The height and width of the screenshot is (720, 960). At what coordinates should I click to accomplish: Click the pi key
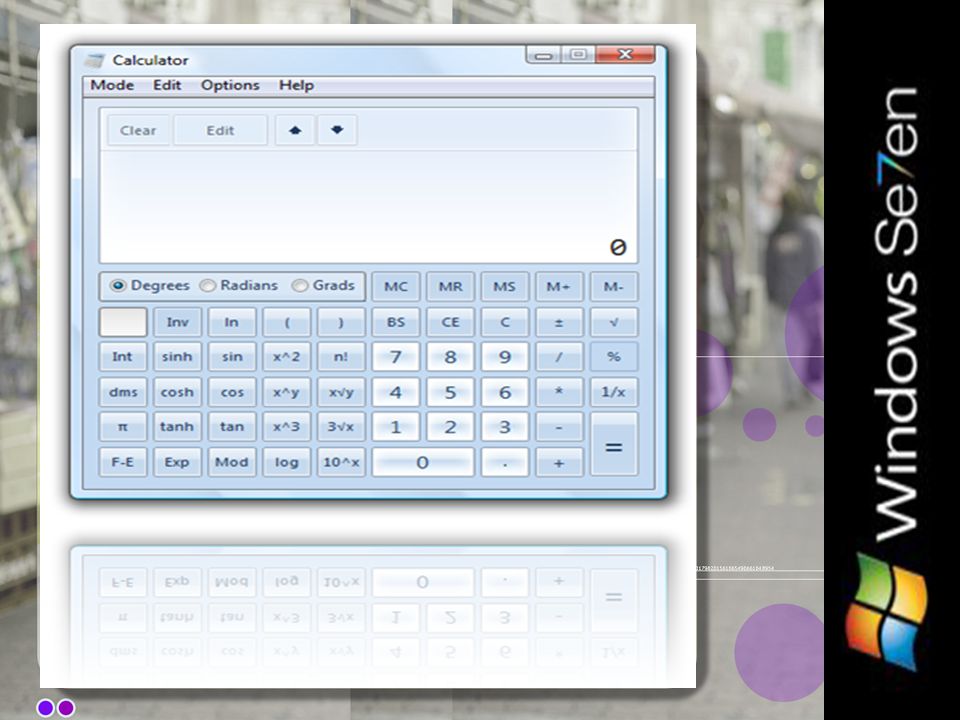pyautogui.click(x=122, y=427)
